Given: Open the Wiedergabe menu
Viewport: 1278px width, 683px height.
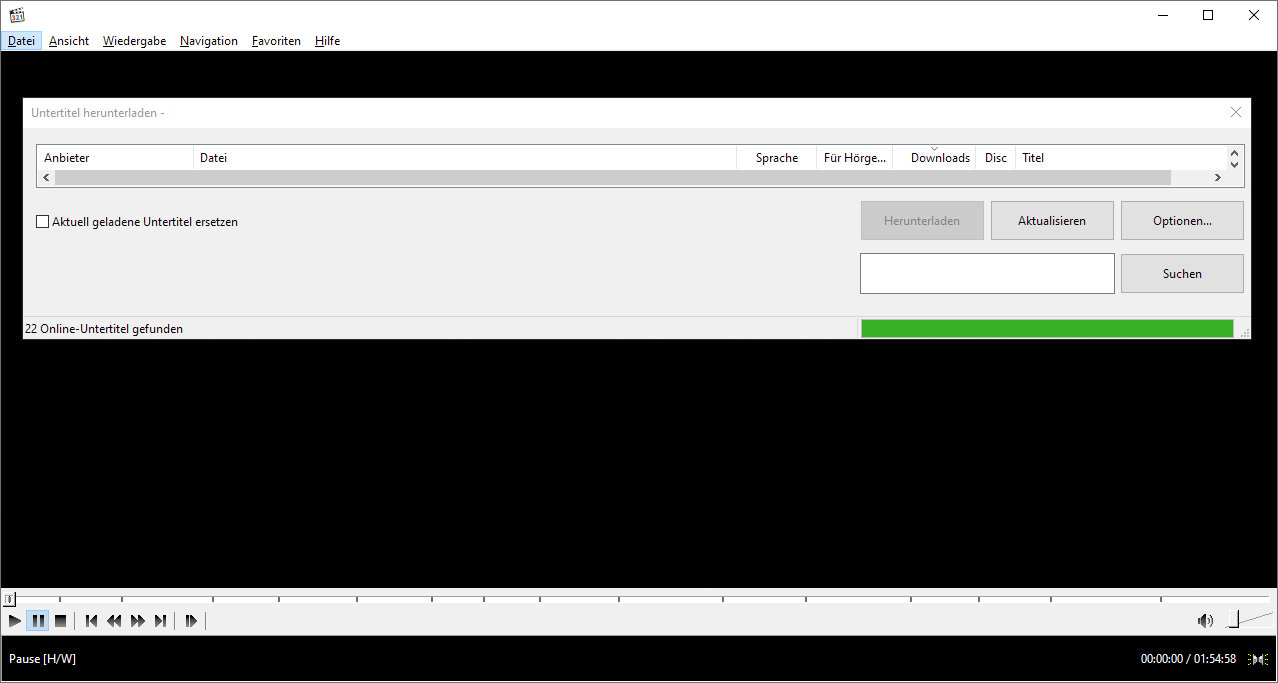Looking at the screenshot, I should pyautogui.click(x=134, y=40).
